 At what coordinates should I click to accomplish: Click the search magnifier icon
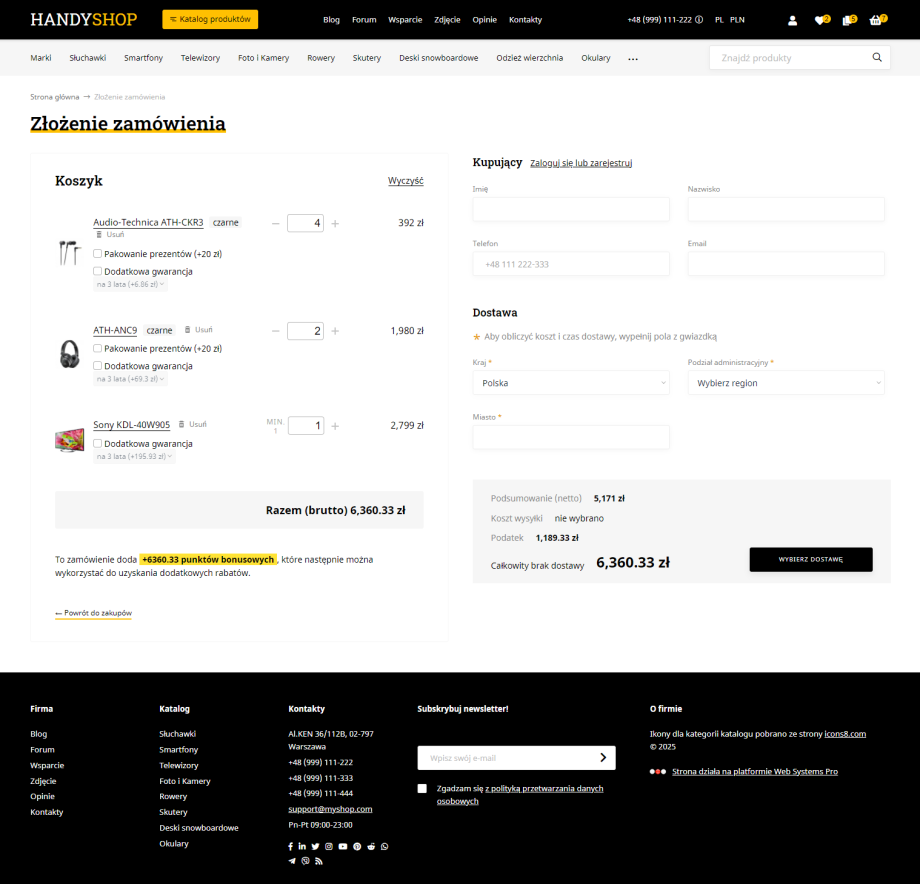[877, 58]
